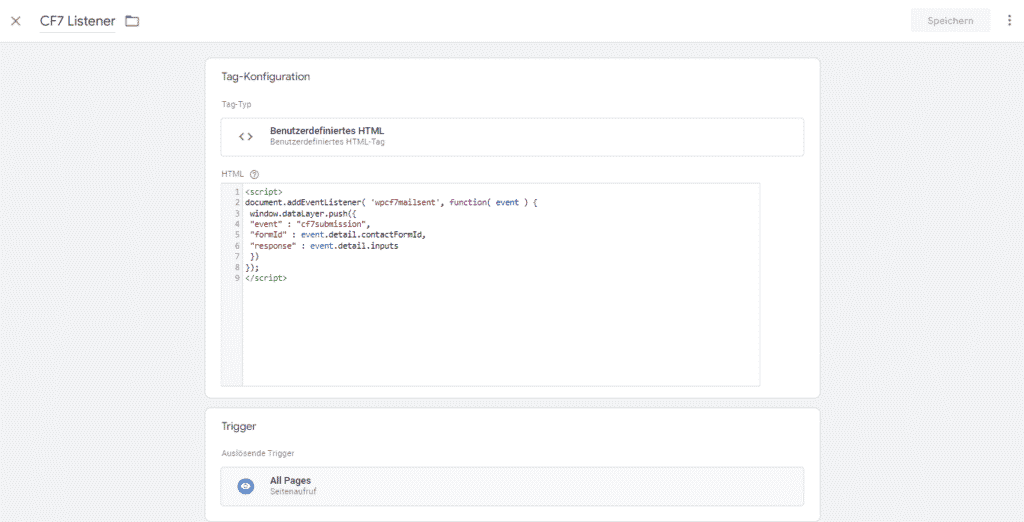Close the CF7 Listener tag editor
The height and width of the screenshot is (522, 1024).
pyautogui.click(x=16, y=21)
